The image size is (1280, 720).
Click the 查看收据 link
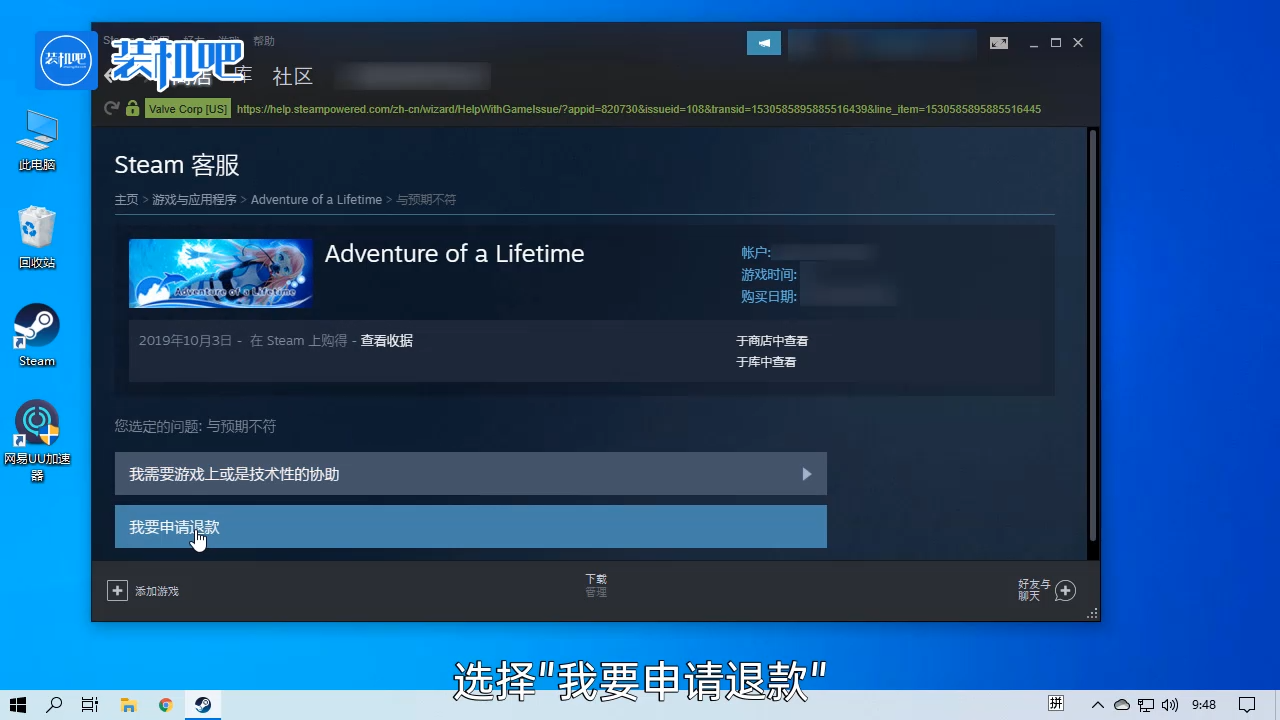387,340
